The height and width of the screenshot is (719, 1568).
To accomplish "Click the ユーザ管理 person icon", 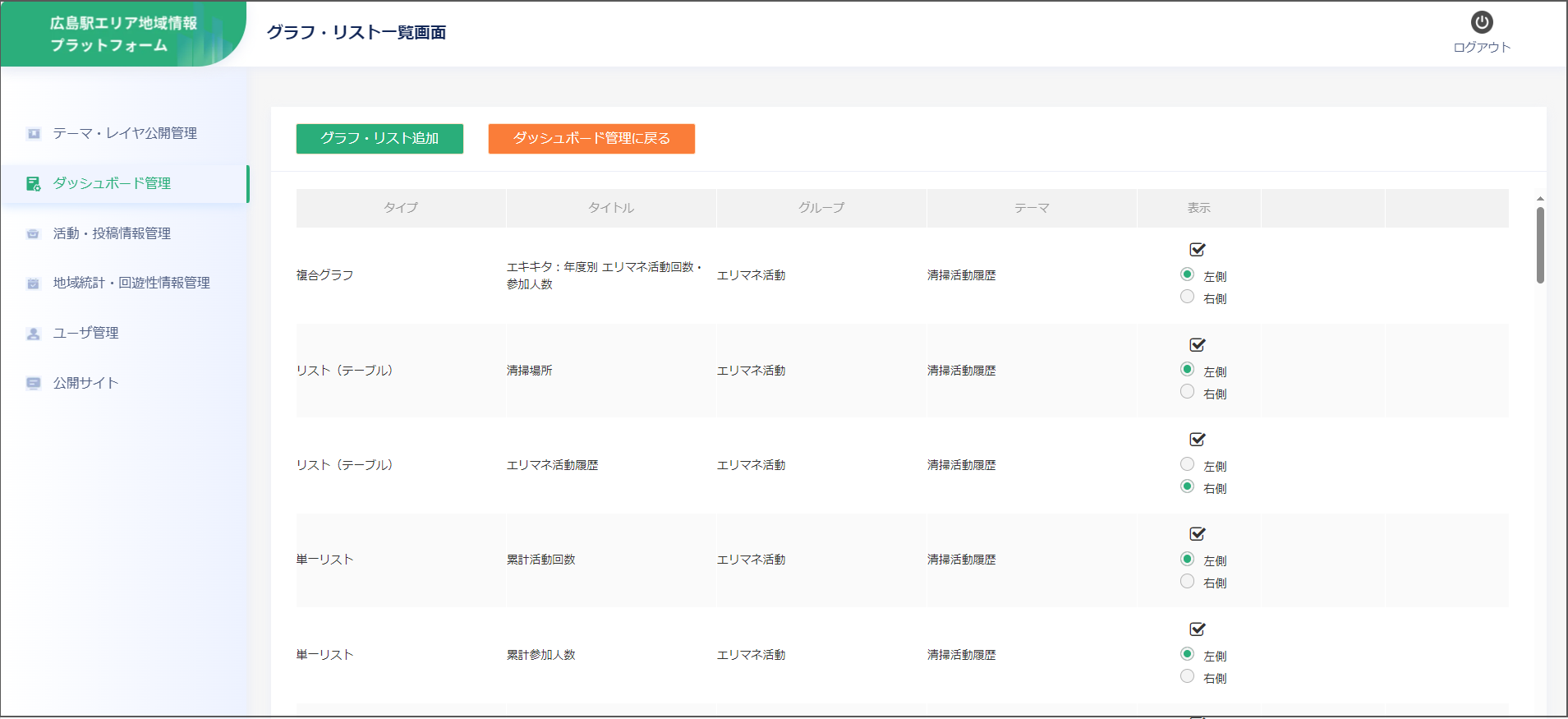I will click(34, 334).
